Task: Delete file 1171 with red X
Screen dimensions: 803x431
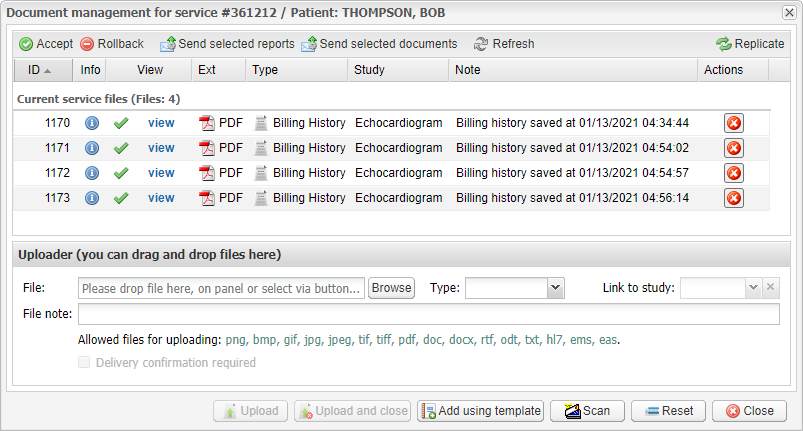Action: 734,148
